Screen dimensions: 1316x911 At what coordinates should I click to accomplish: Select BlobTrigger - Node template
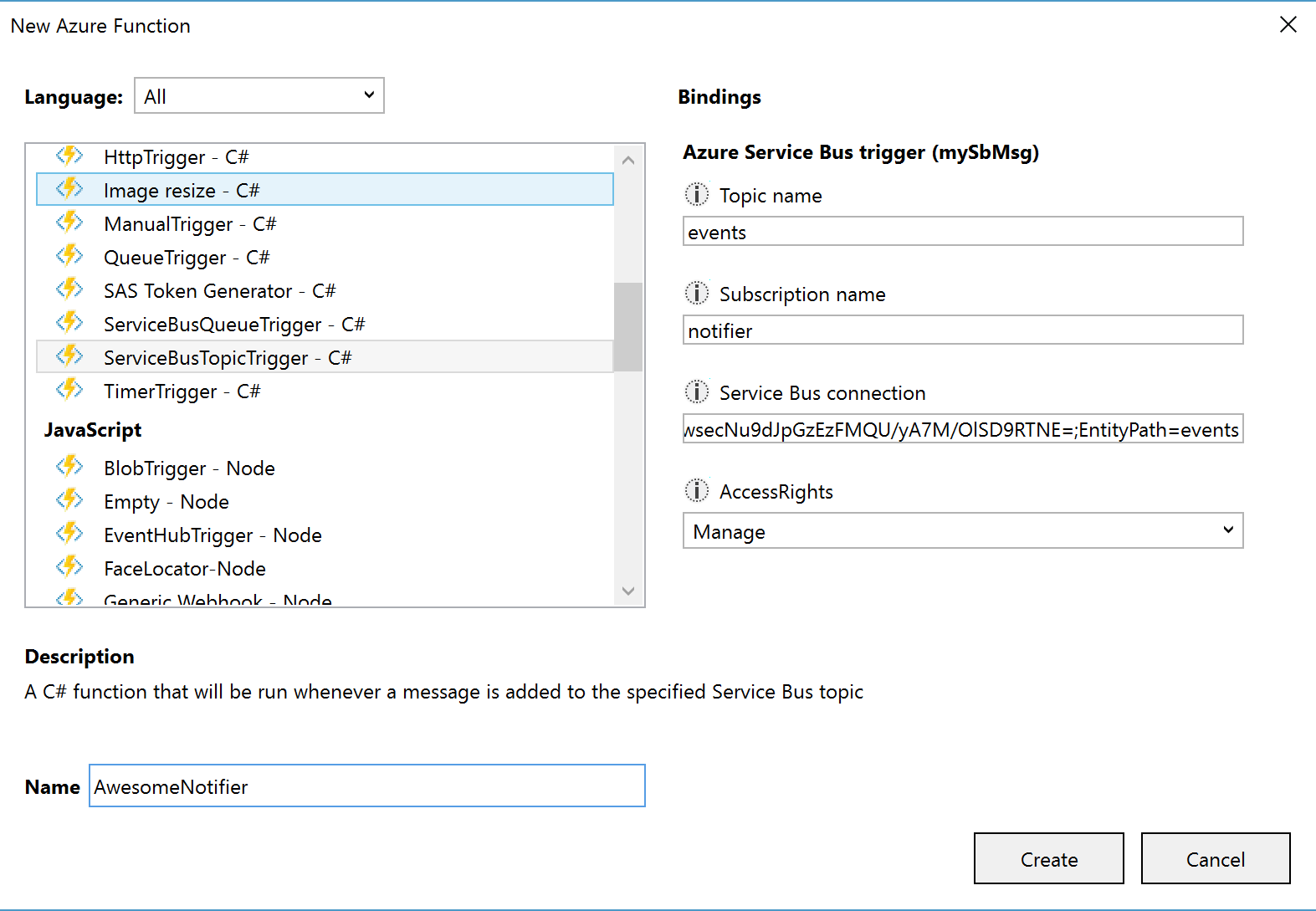[325, 468]
